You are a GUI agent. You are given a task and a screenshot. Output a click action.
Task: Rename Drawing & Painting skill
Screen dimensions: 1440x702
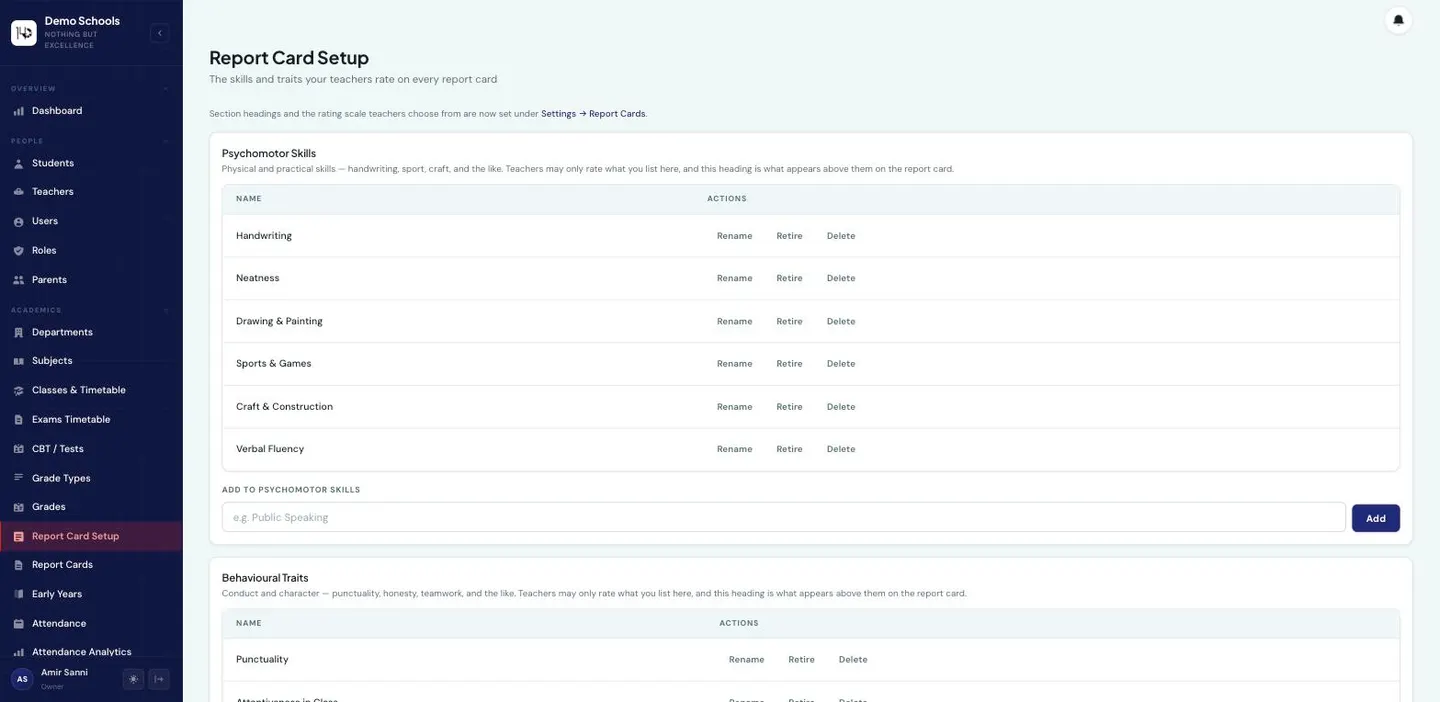click(x=734, y=321)
